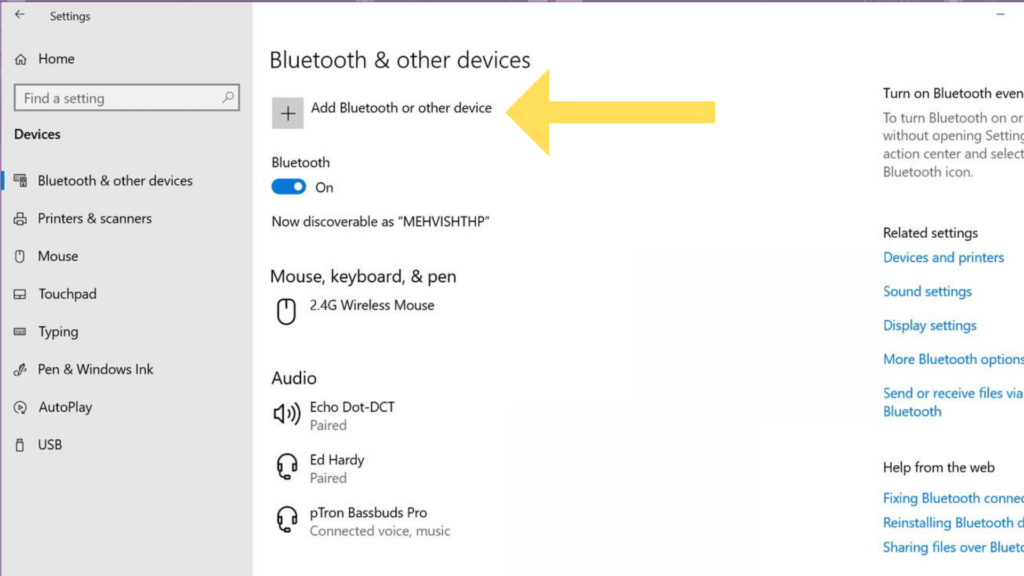The height and width of the screenshot is (576, 1024).
Task: Open the Touchpad section
Action: [67, 294]
